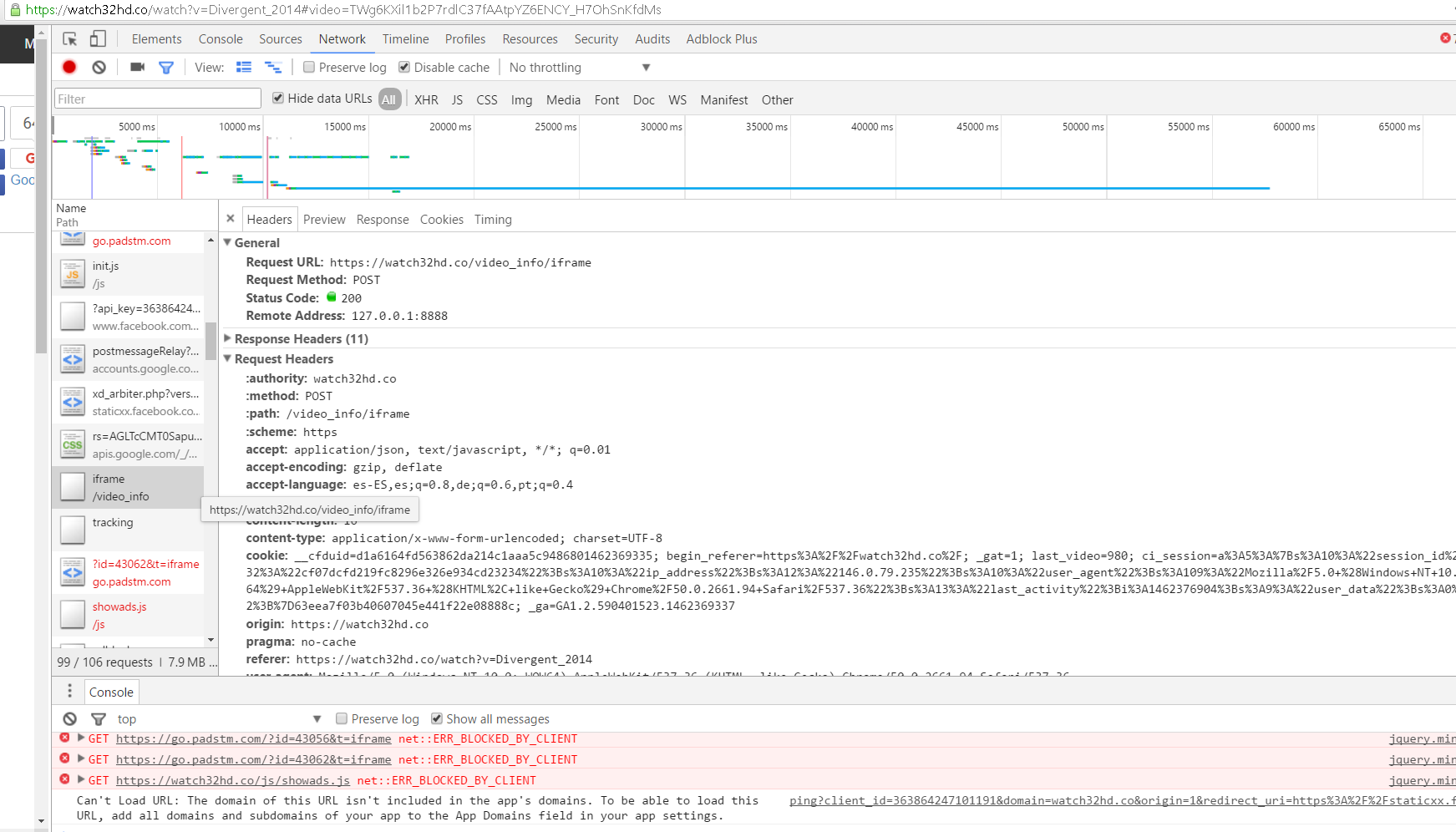Viewport: 1456px width, 832px height.
Task: Toggle the device mode icon
Action: pyautogui.click(x=98, y=39)
